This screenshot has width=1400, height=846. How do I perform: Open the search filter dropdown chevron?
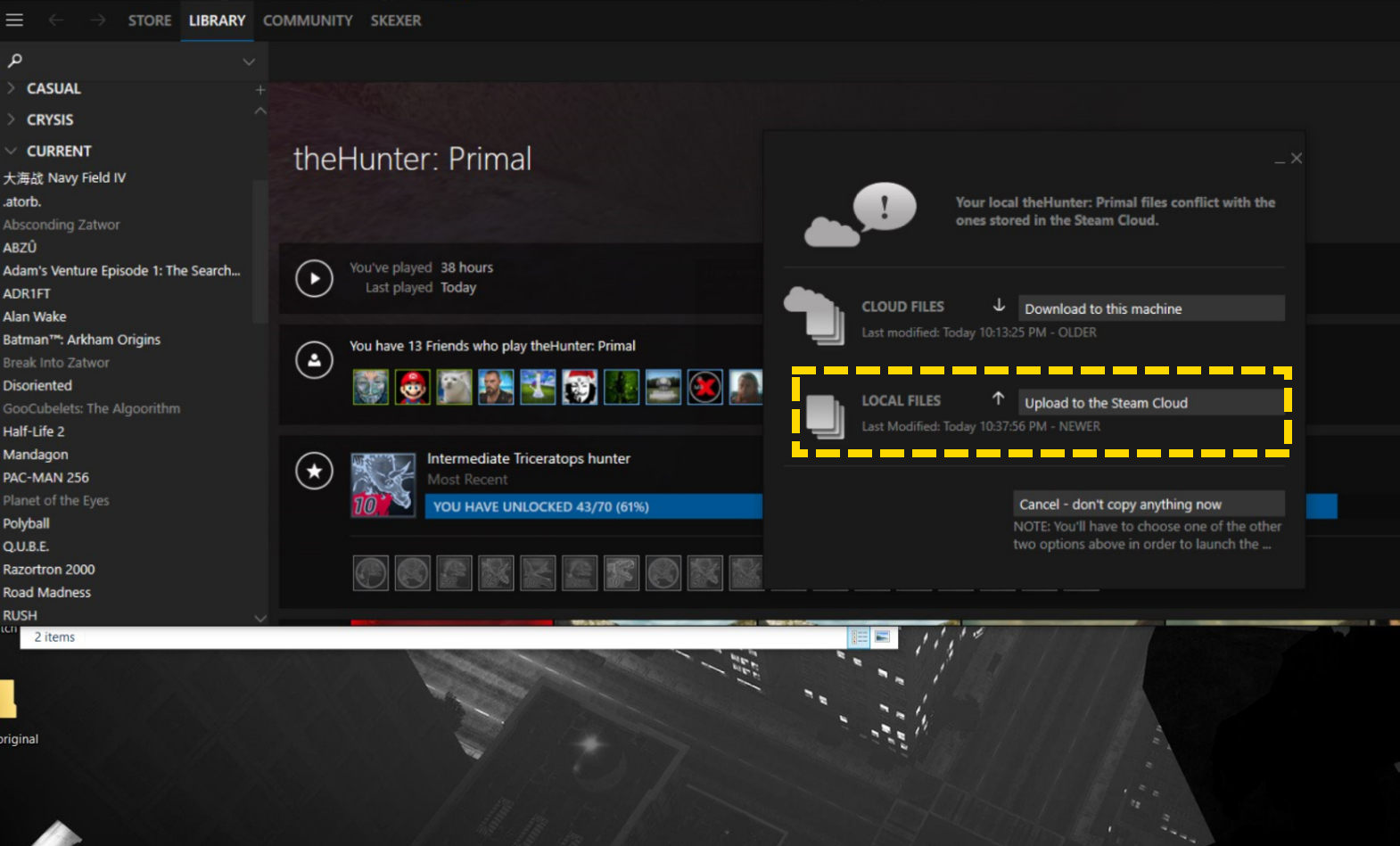tap(249, 62)
